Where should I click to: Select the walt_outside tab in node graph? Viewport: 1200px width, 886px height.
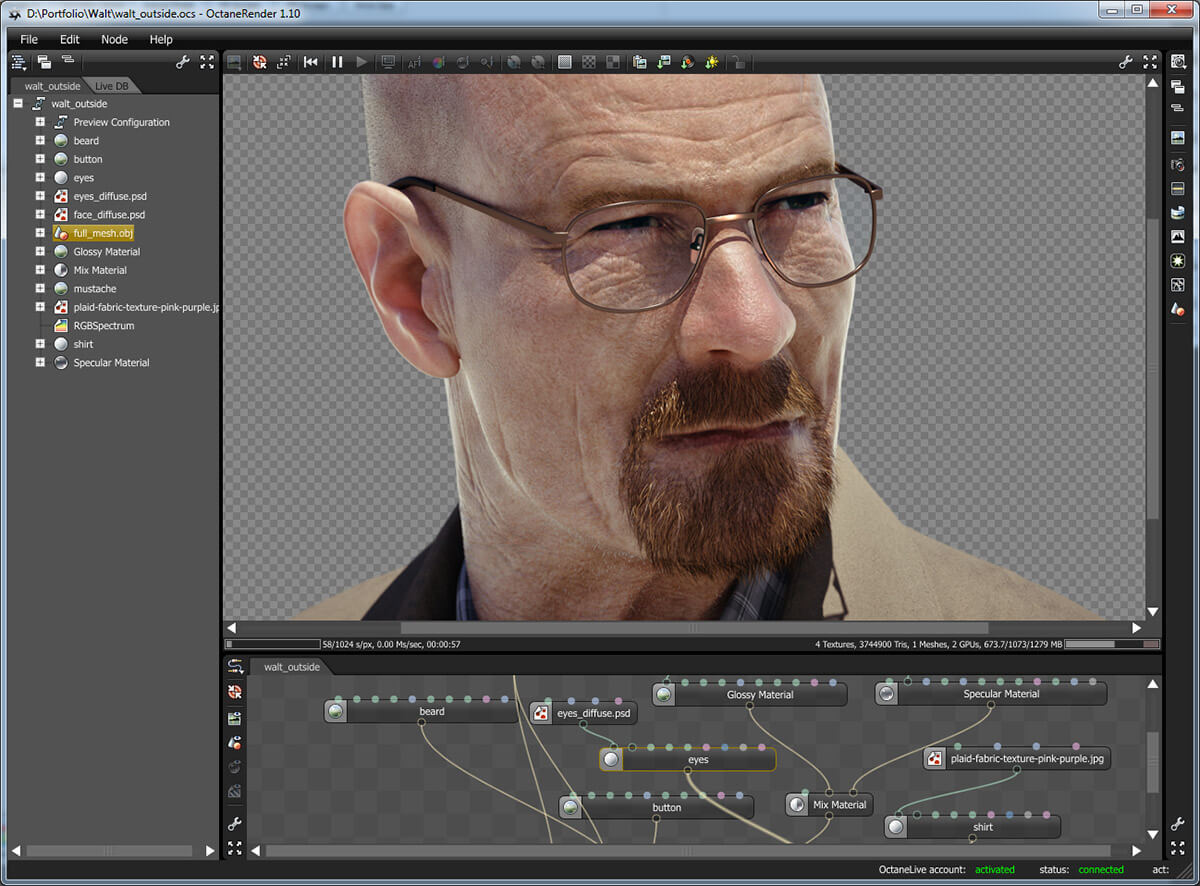(x=291, y=666)
